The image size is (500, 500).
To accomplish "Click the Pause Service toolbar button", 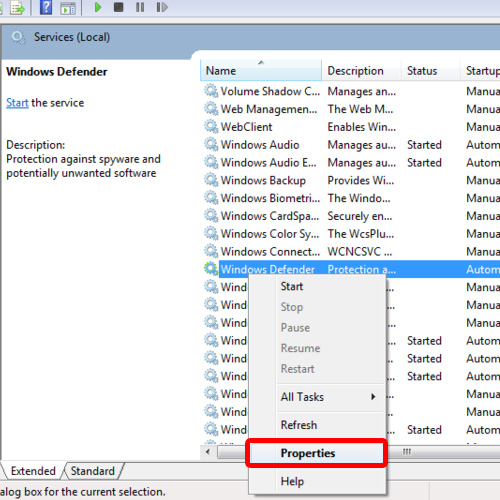I will (140, 7).
